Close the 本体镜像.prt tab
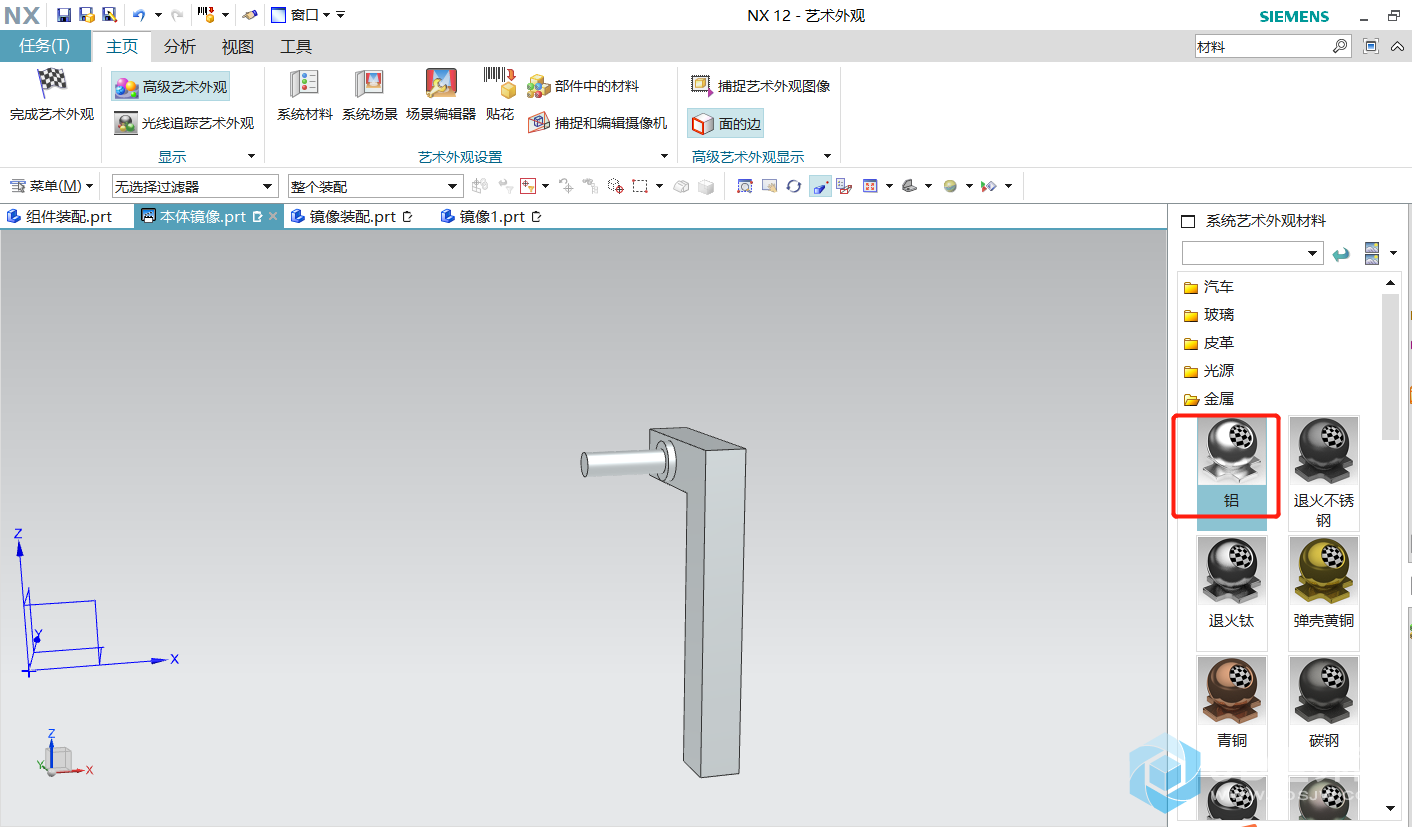This screenshot has height=827, width=1412. (273, 216)
